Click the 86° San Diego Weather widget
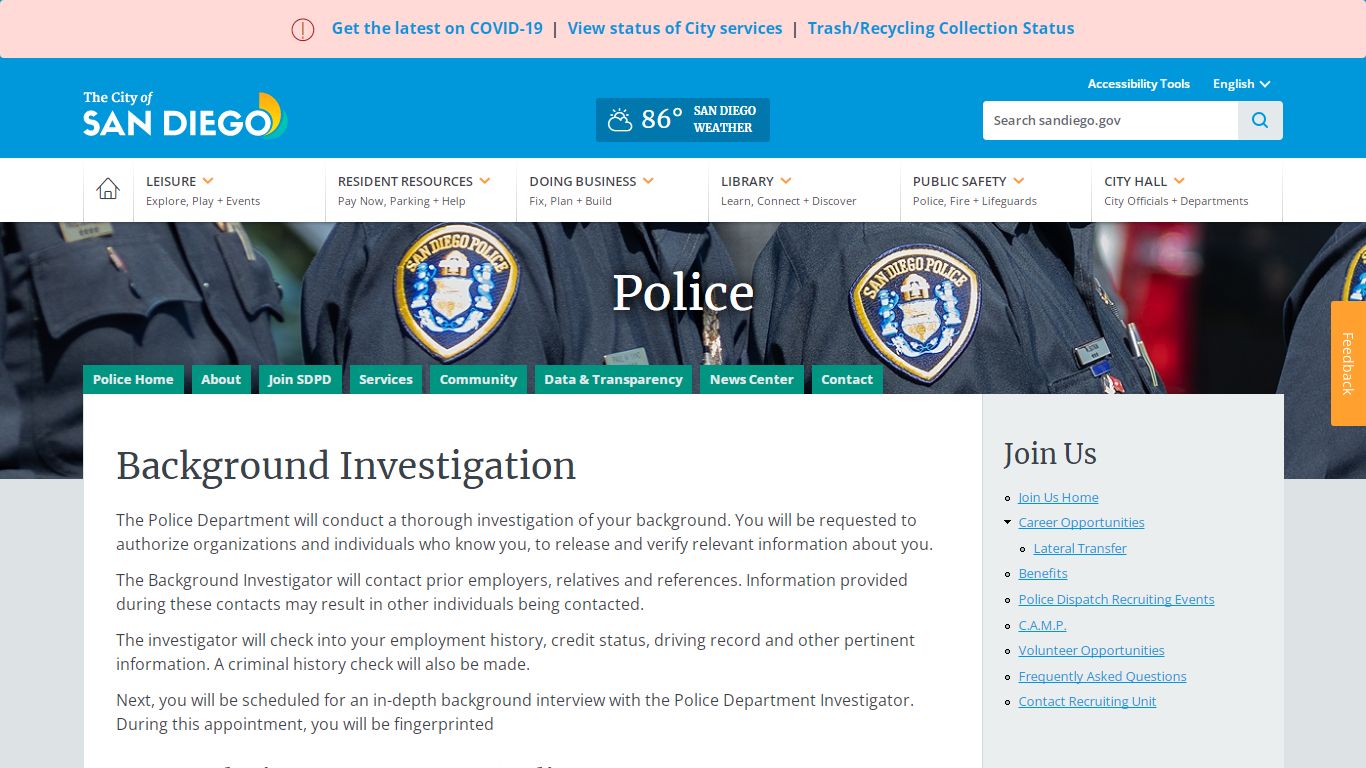The width and height of the screenshot is (1366, 768). click(683, 120)
